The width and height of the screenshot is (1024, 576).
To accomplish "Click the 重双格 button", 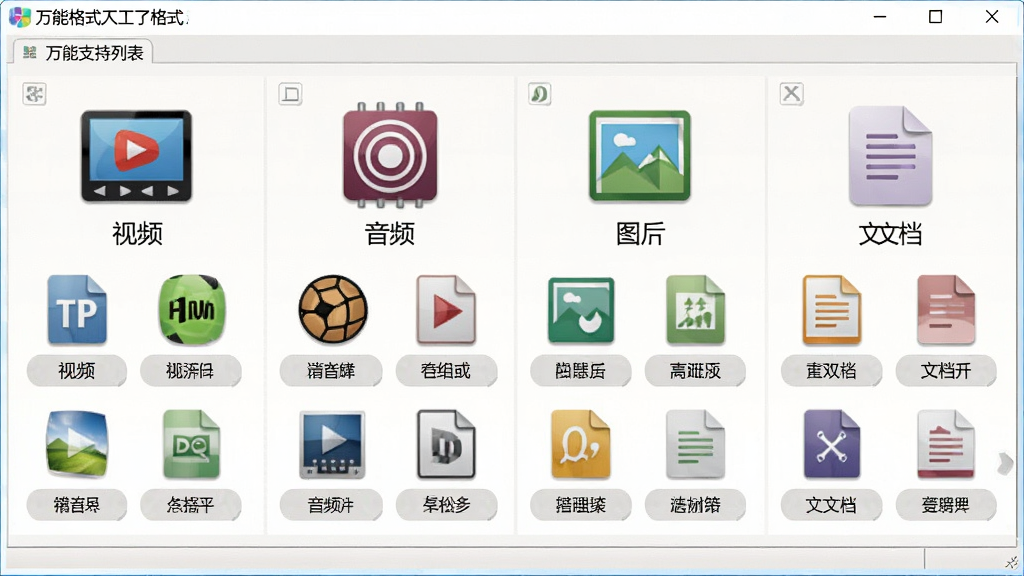I will 831,371.
